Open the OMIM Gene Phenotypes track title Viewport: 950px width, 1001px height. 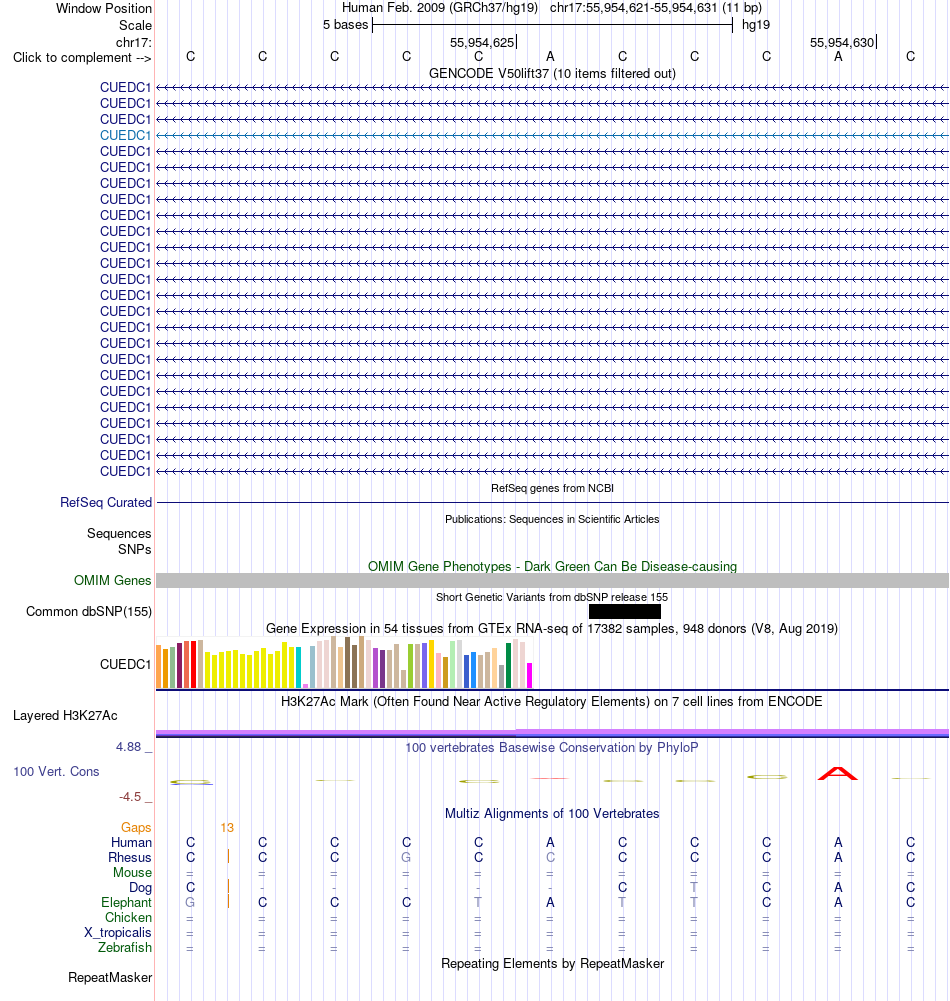(x=552, y=566)
